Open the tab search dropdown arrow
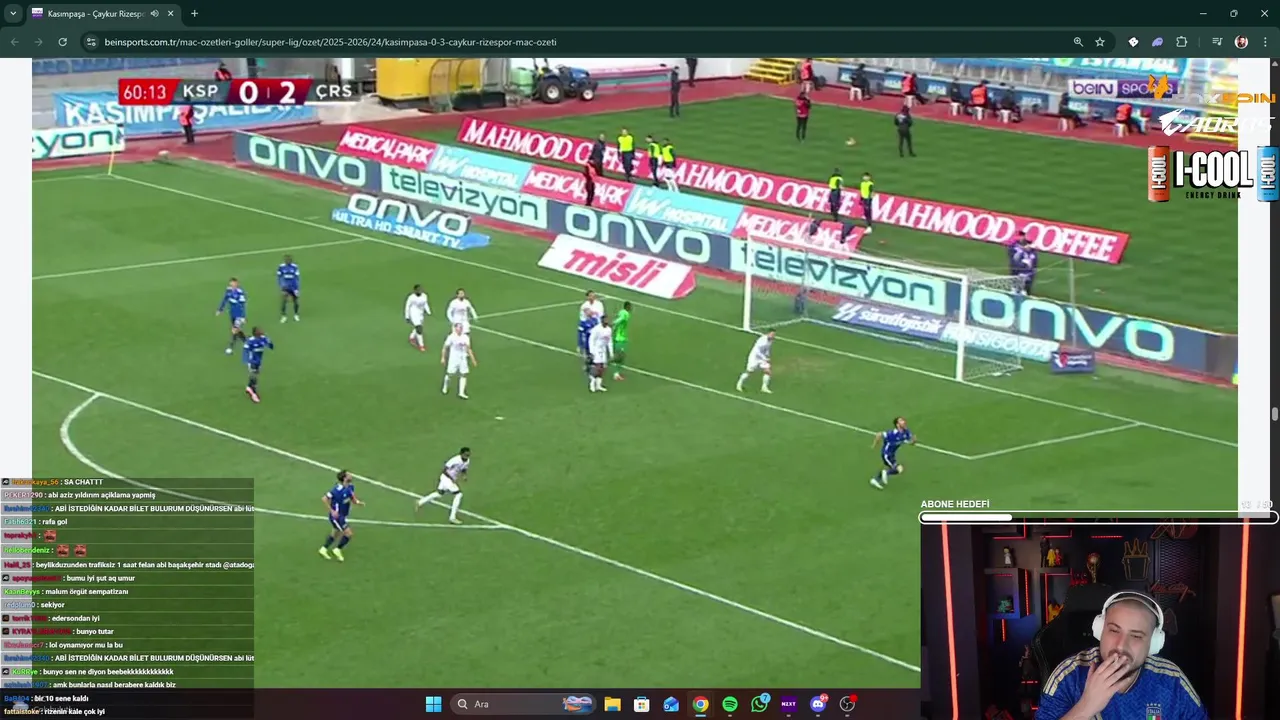Viewport: 1280px width, 720px height. click(13, 13)
